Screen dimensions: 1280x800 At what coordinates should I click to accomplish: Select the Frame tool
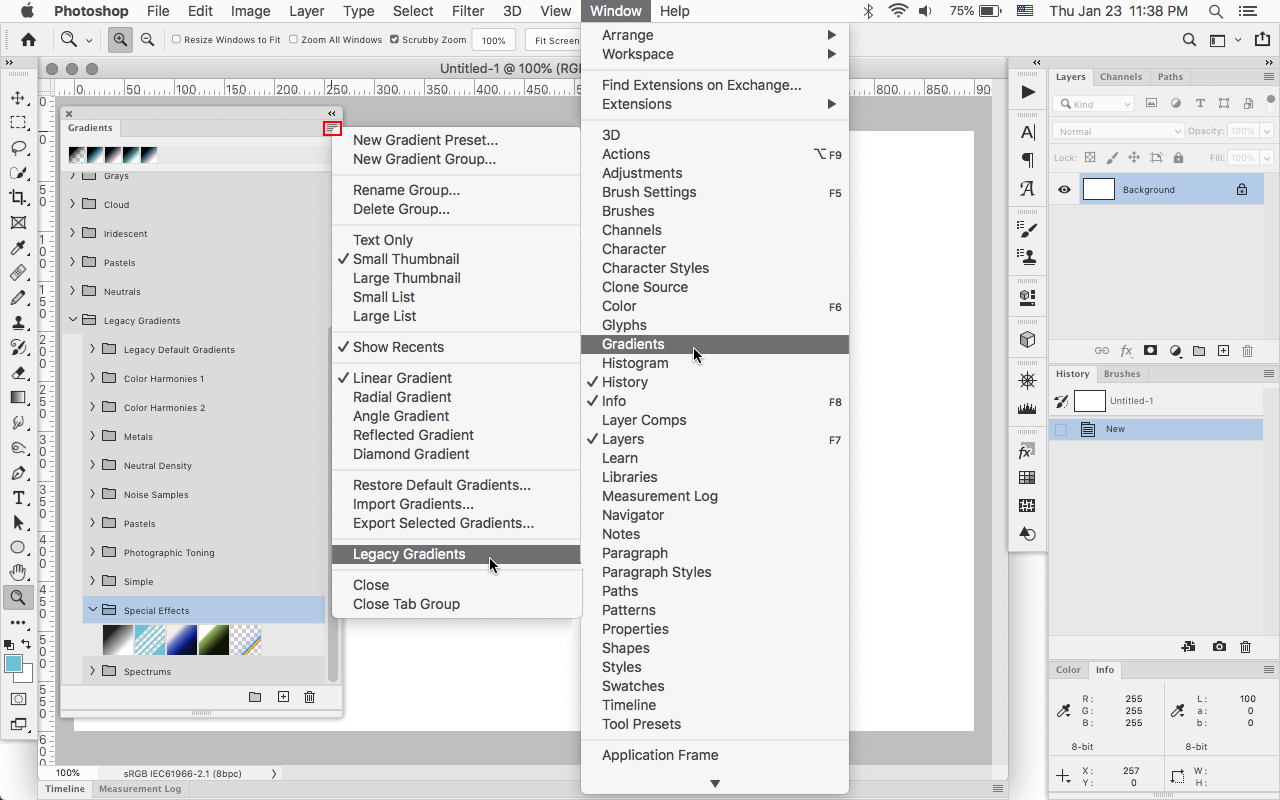click(x=18, y=223)
